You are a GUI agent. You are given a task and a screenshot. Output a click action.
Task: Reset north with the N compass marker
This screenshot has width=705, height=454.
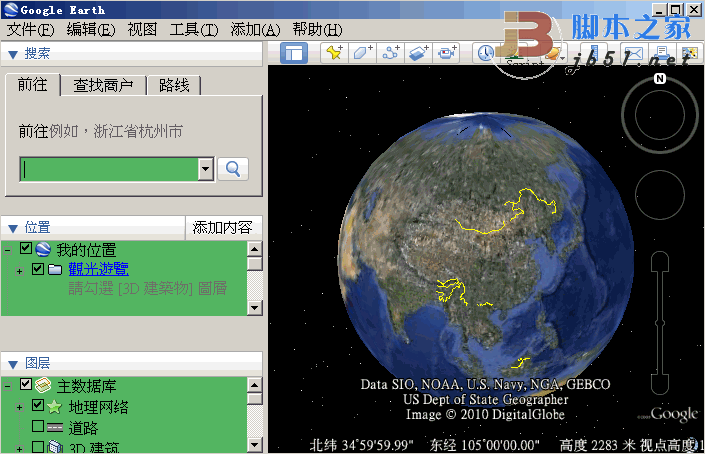click(x=660, y=79)
